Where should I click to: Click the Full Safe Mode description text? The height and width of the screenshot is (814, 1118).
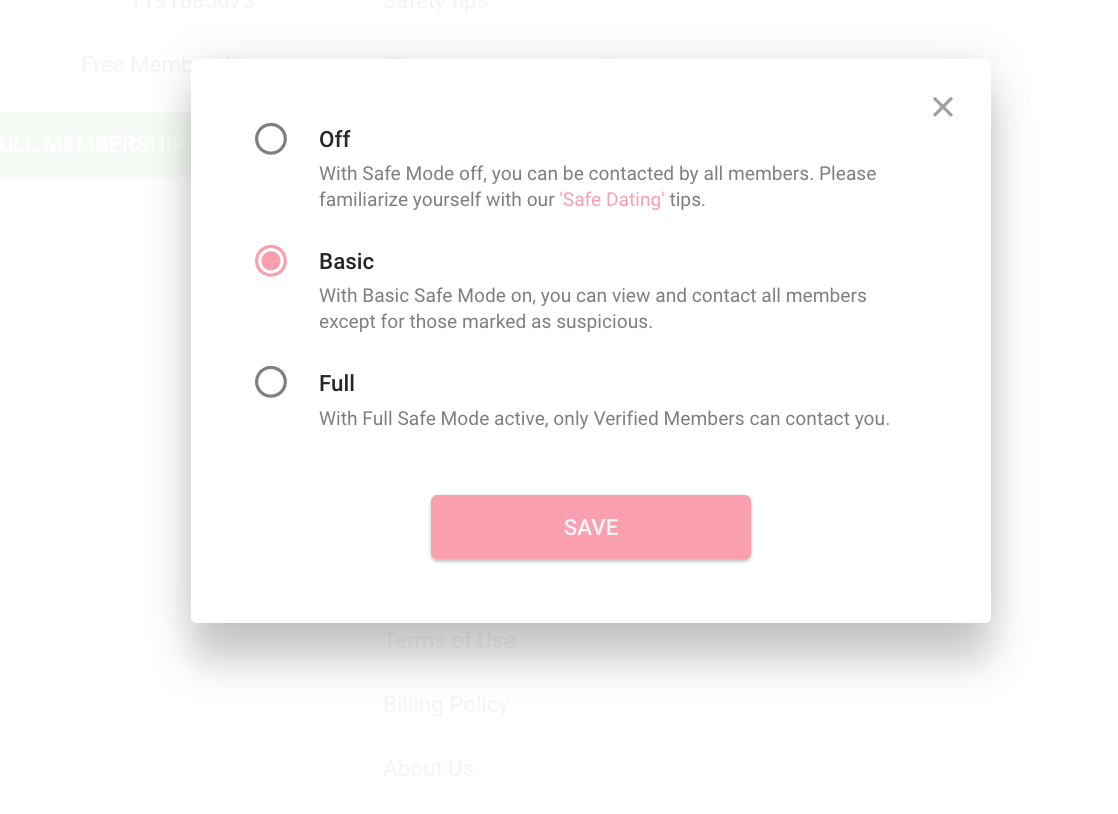pos(604,418)
